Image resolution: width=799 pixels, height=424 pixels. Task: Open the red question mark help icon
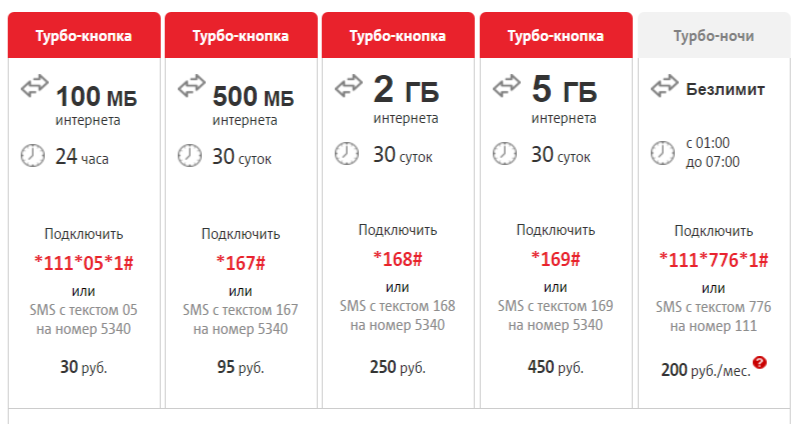(759, 362)
